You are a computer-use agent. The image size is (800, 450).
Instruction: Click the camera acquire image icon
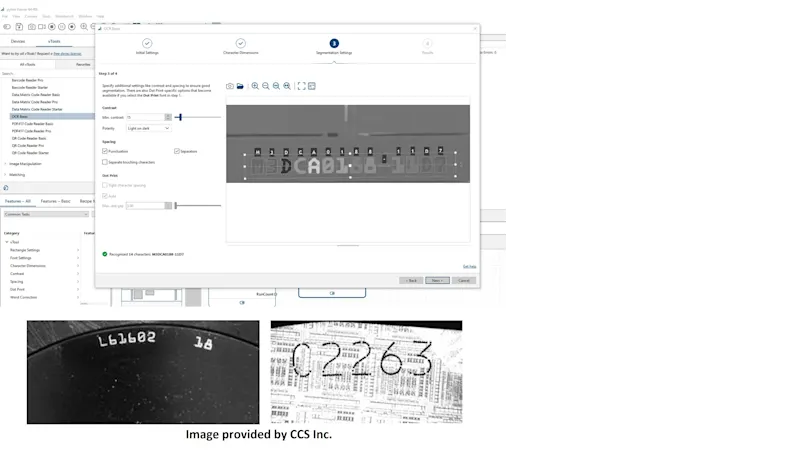pyautogui.click(x=230, y=86)
